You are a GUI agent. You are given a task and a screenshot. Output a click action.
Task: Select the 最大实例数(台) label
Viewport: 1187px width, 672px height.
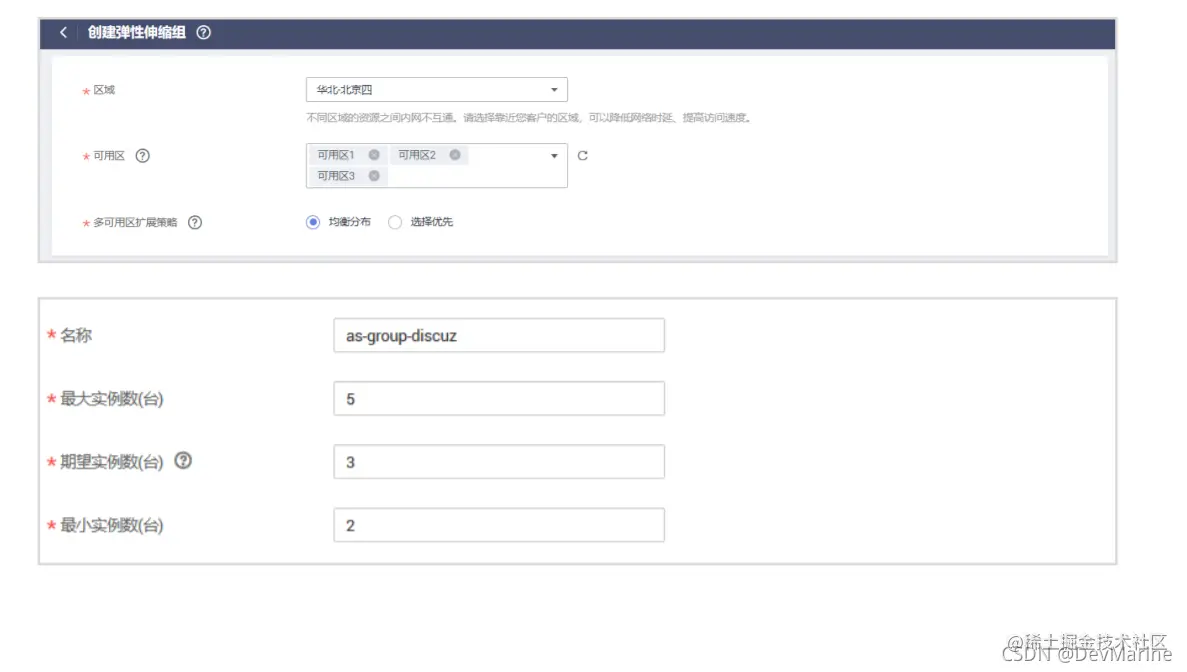click(112, 399)
